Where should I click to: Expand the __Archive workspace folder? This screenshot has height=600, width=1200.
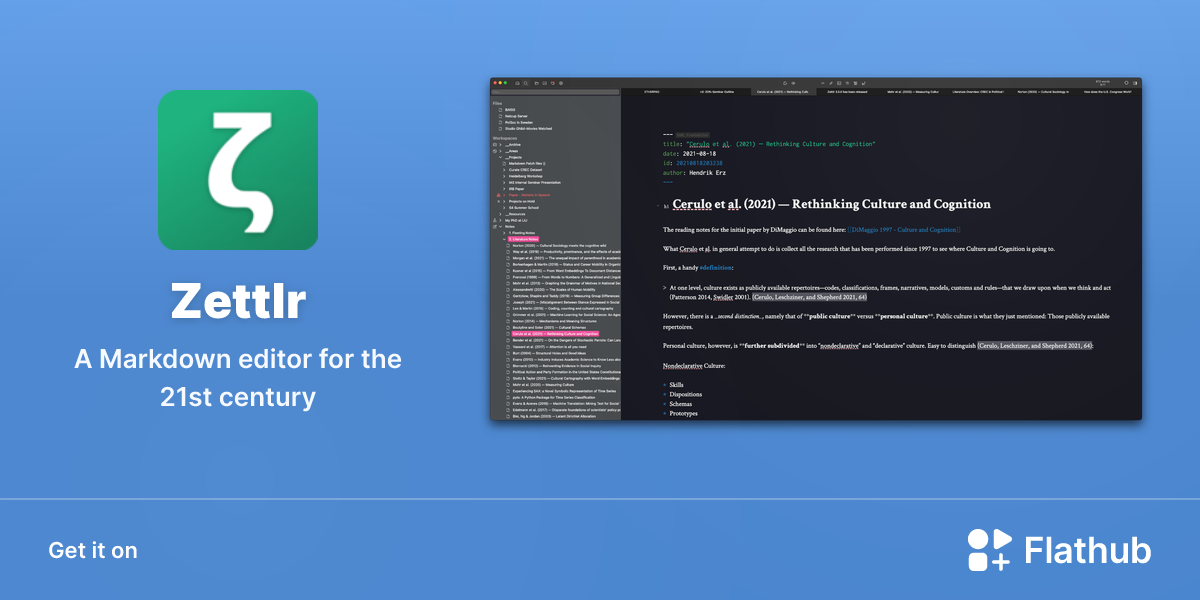point(500,145)
